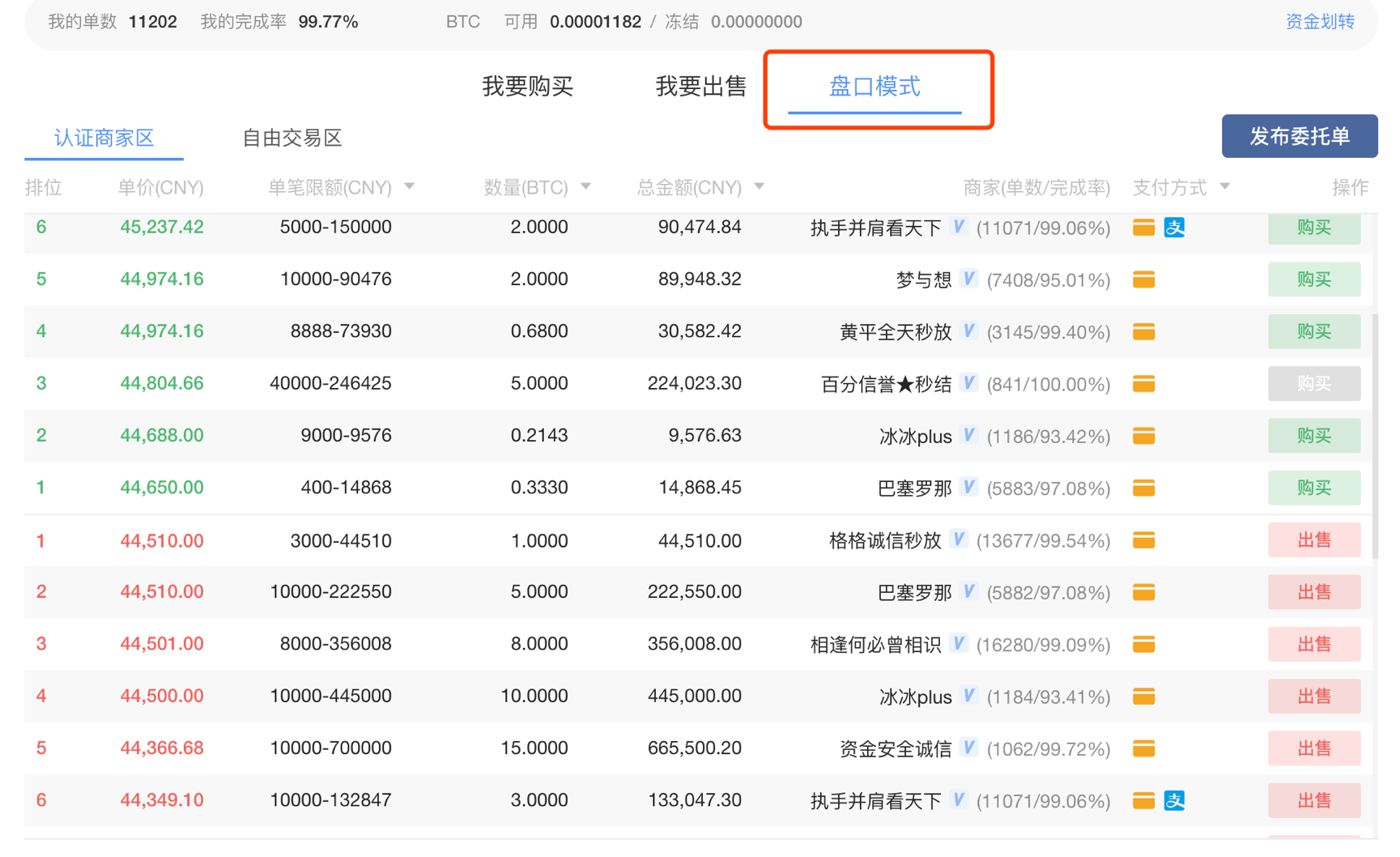Click bank card icon for 百分信誉★秒结 row
Viewport: 1400px width, 857px height.
[x=1143, y=383]
